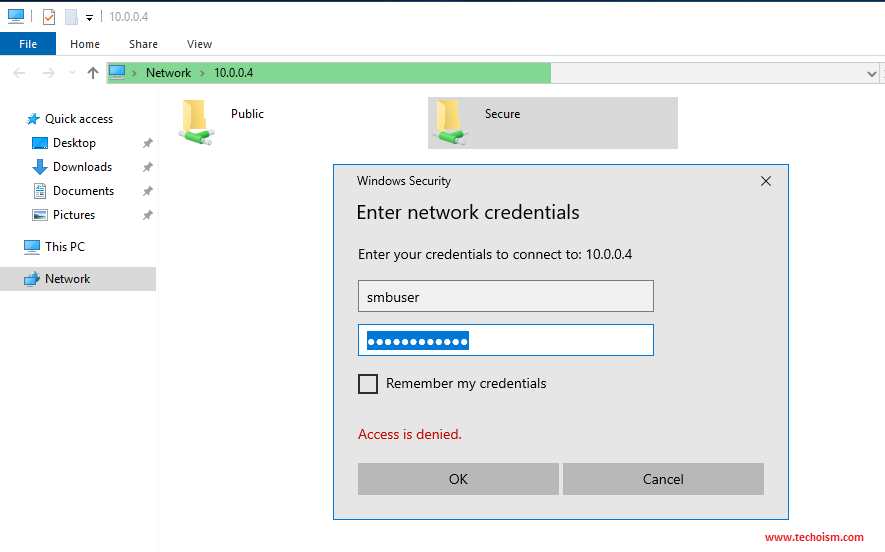Go up one level with Up arrow
This screenshot has width=885, height=552.
pos(93,73)
